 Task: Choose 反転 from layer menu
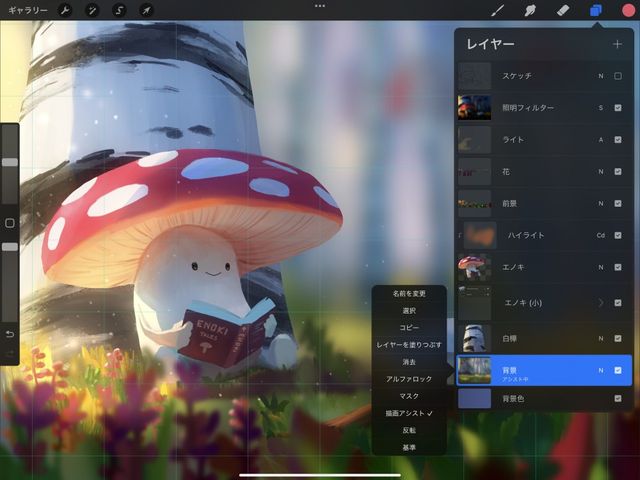click(409, 430)
